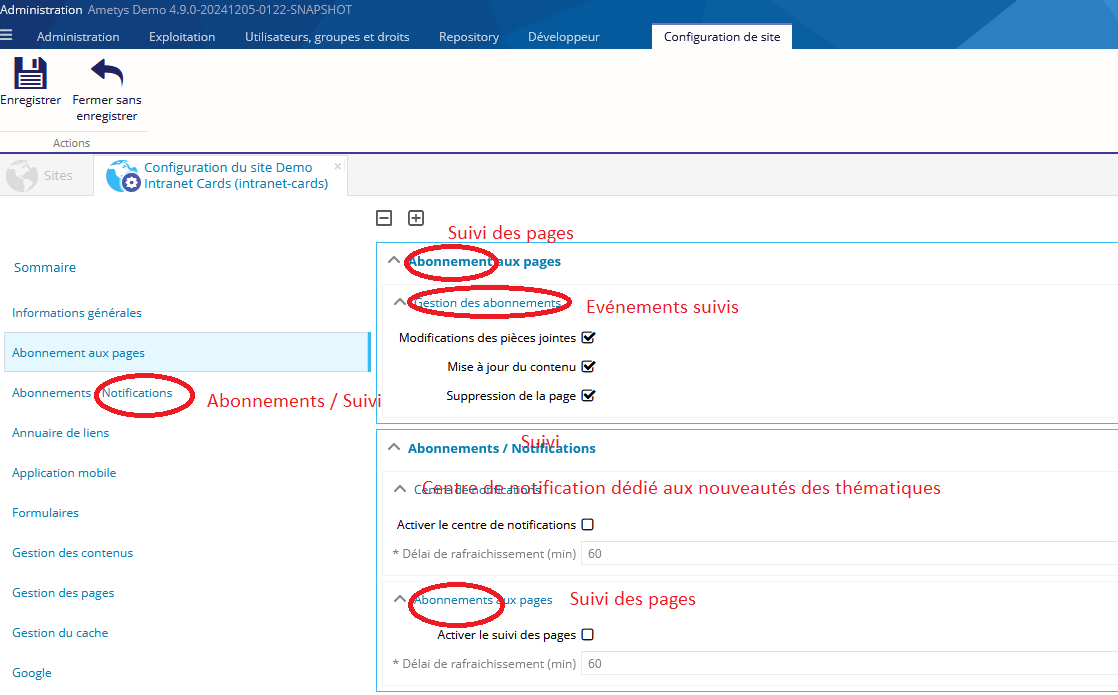Open the hamburger menu icon
This screenshot has height=695, width=1118.
pos(8,36)
